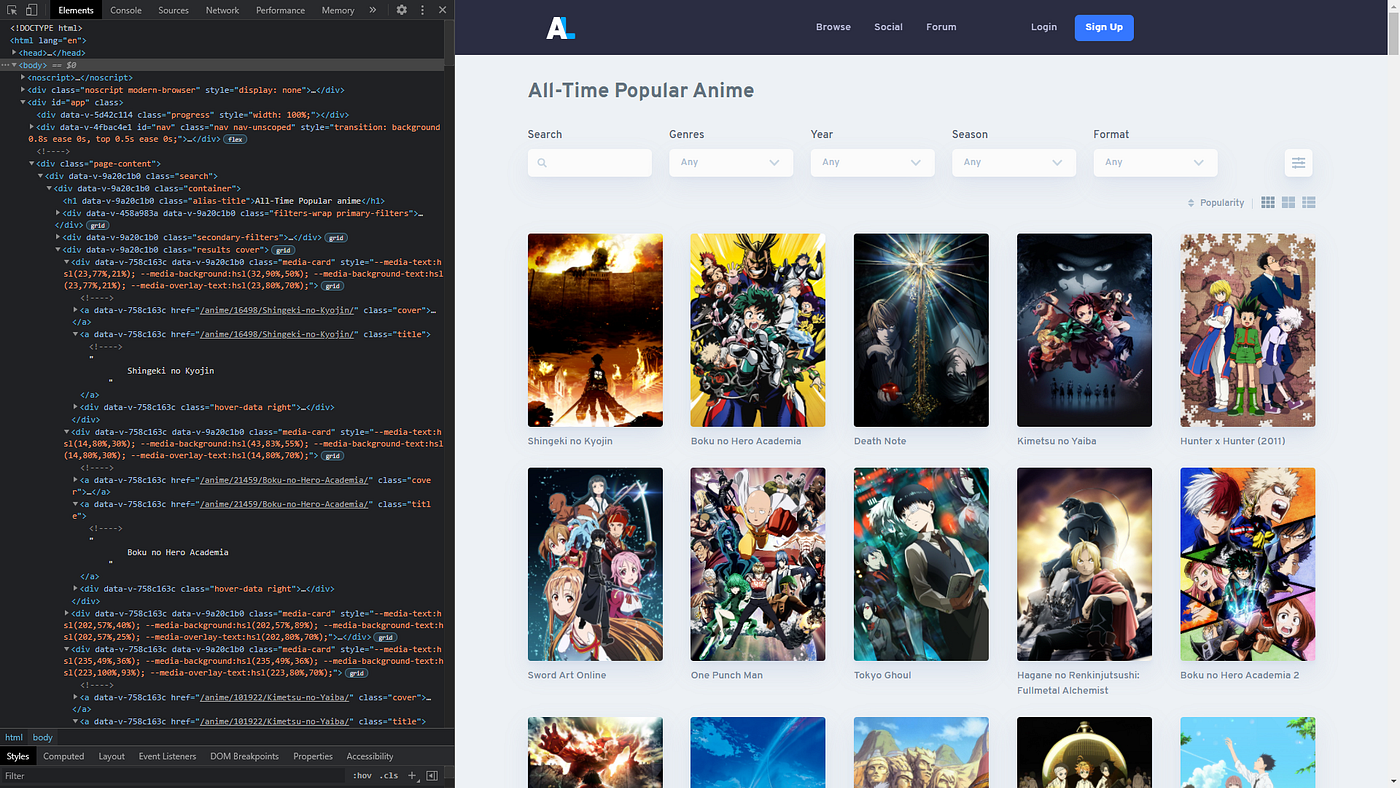Switch to the Console tab
The image size is (1400, 788).
126,10
